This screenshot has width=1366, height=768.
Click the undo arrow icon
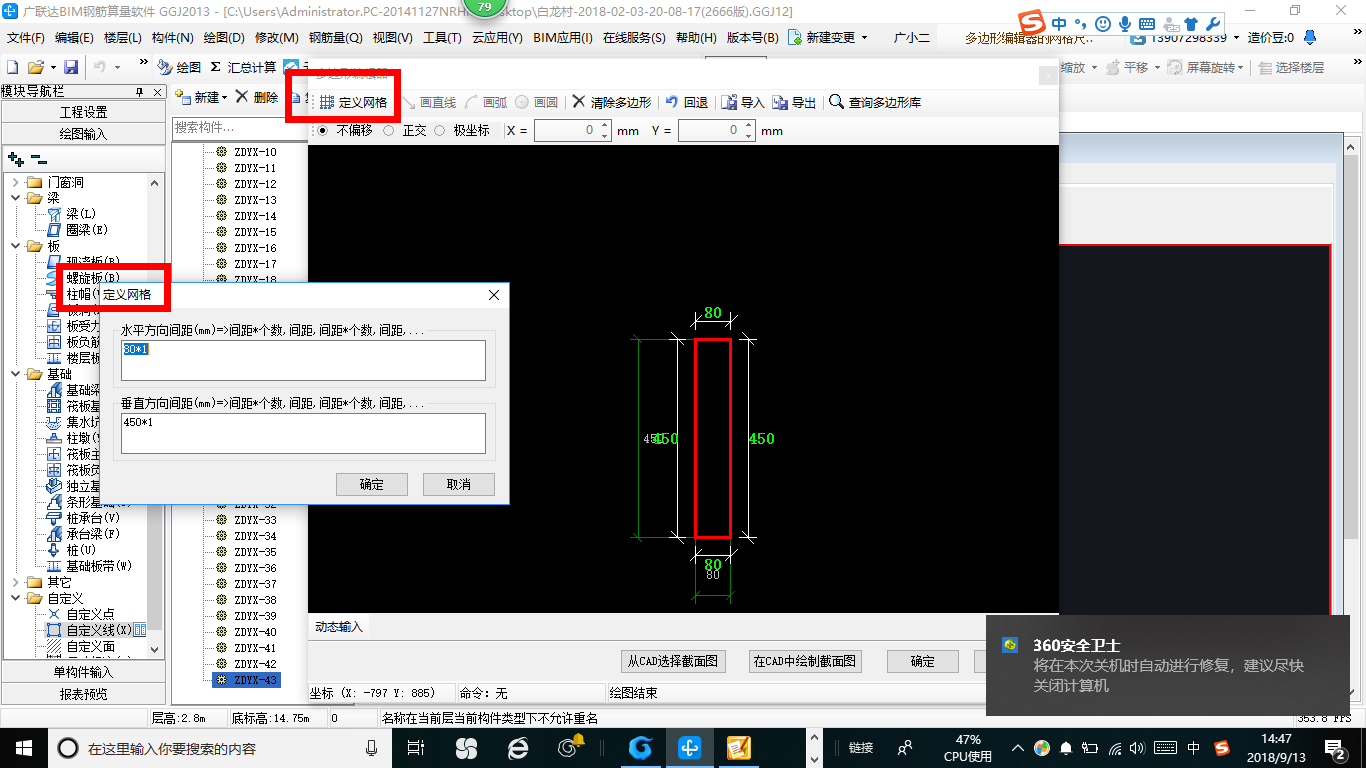[100, 67]
